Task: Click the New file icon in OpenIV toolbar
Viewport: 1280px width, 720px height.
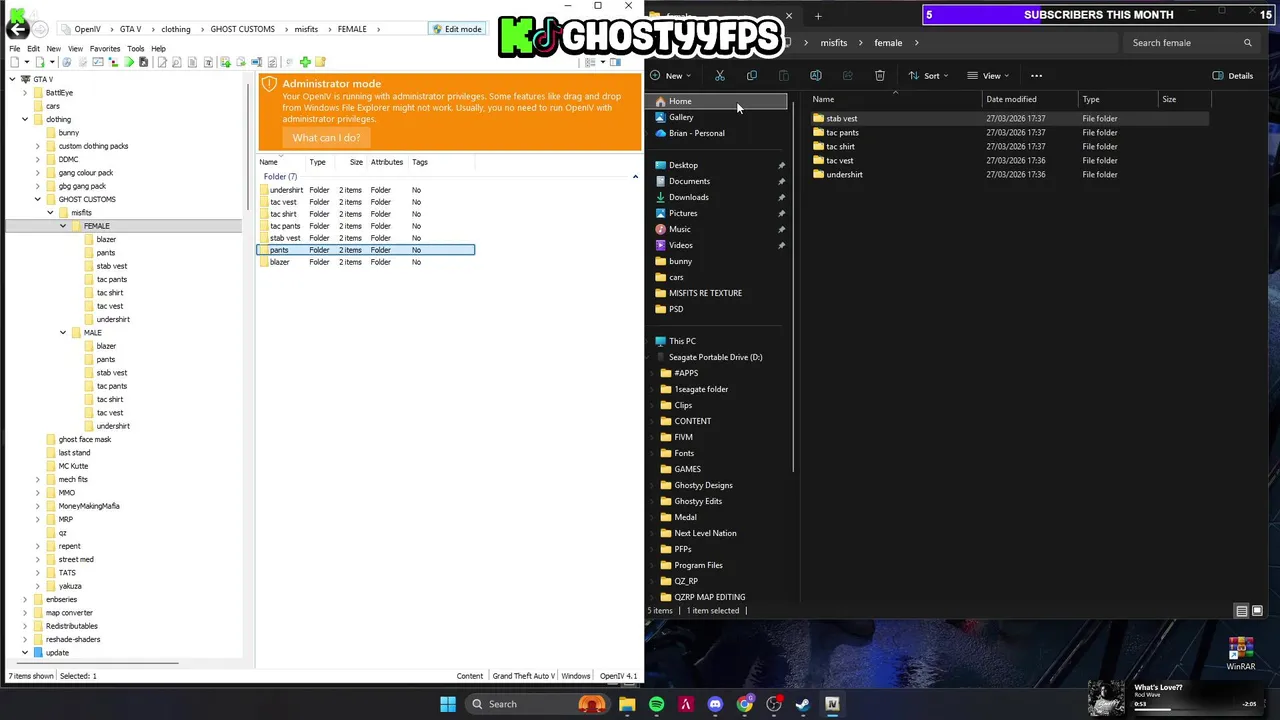Action: [x=14, y=62]
